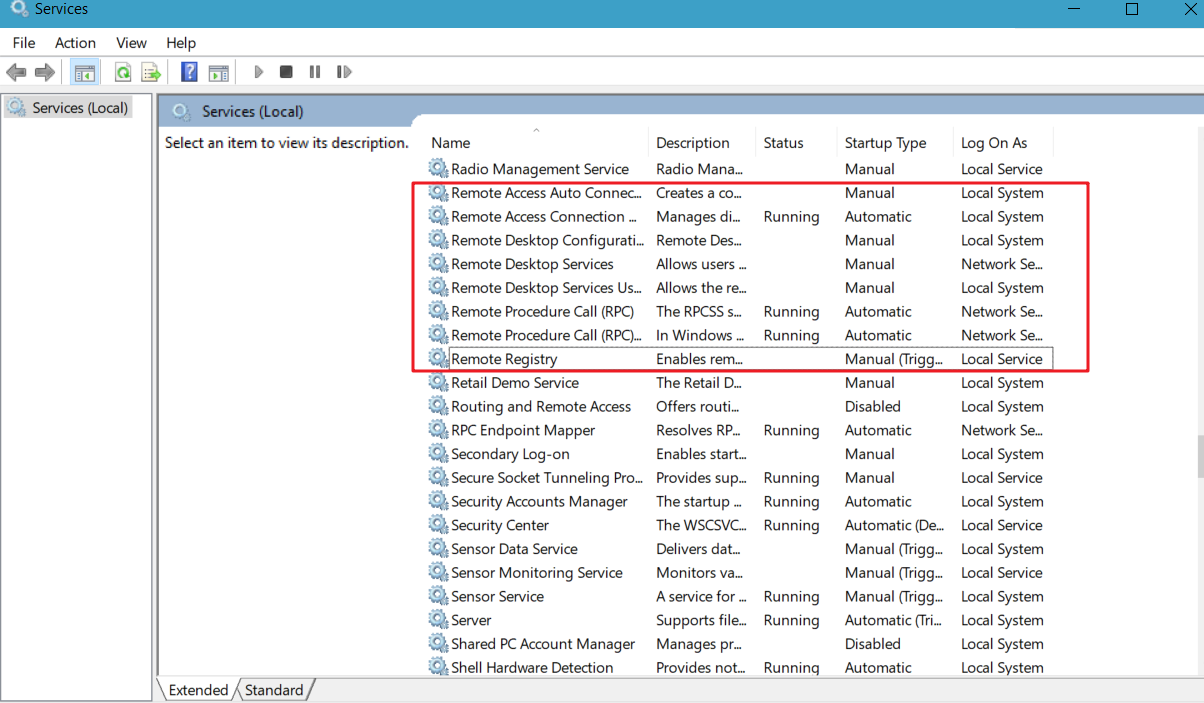Click the Security Accounts Manager gear icon
Image resolution: width=1204 pixels, height=703 pixels.
[x=438, y=502]
